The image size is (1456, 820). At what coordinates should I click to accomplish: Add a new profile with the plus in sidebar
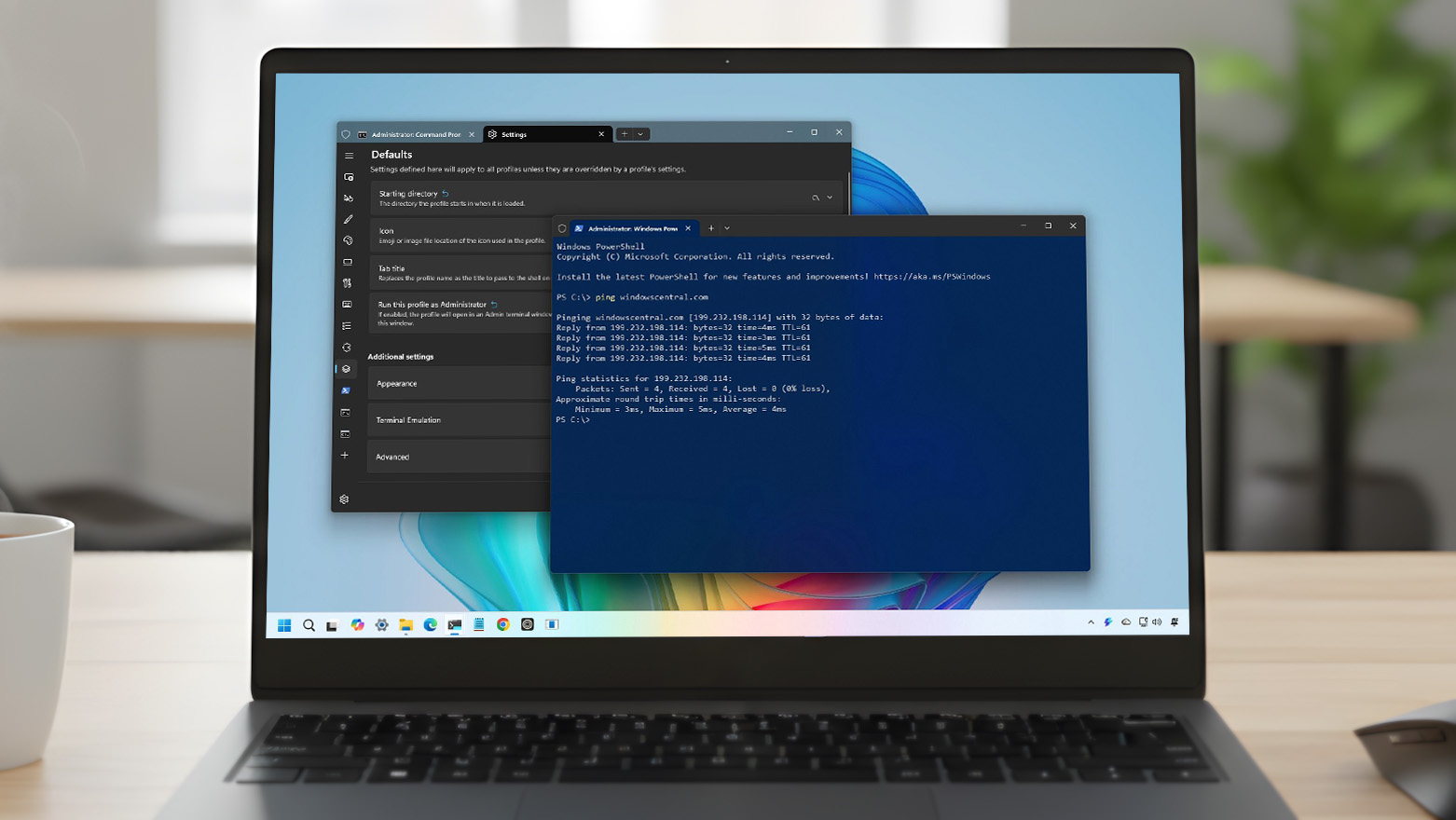pyautogui.click(x=345, y=455)
